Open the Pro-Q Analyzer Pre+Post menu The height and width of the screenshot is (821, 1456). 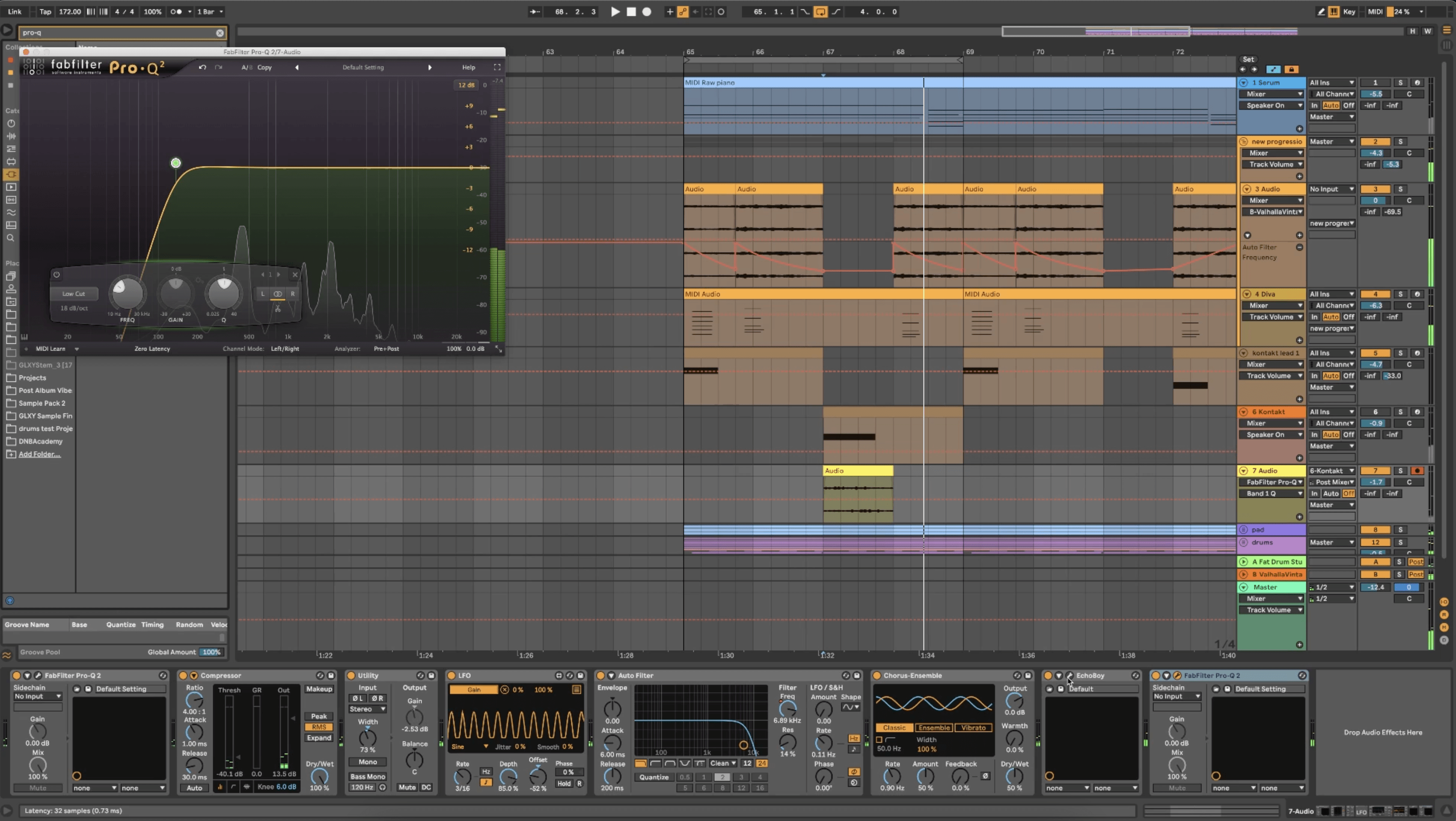coord(386,349)
